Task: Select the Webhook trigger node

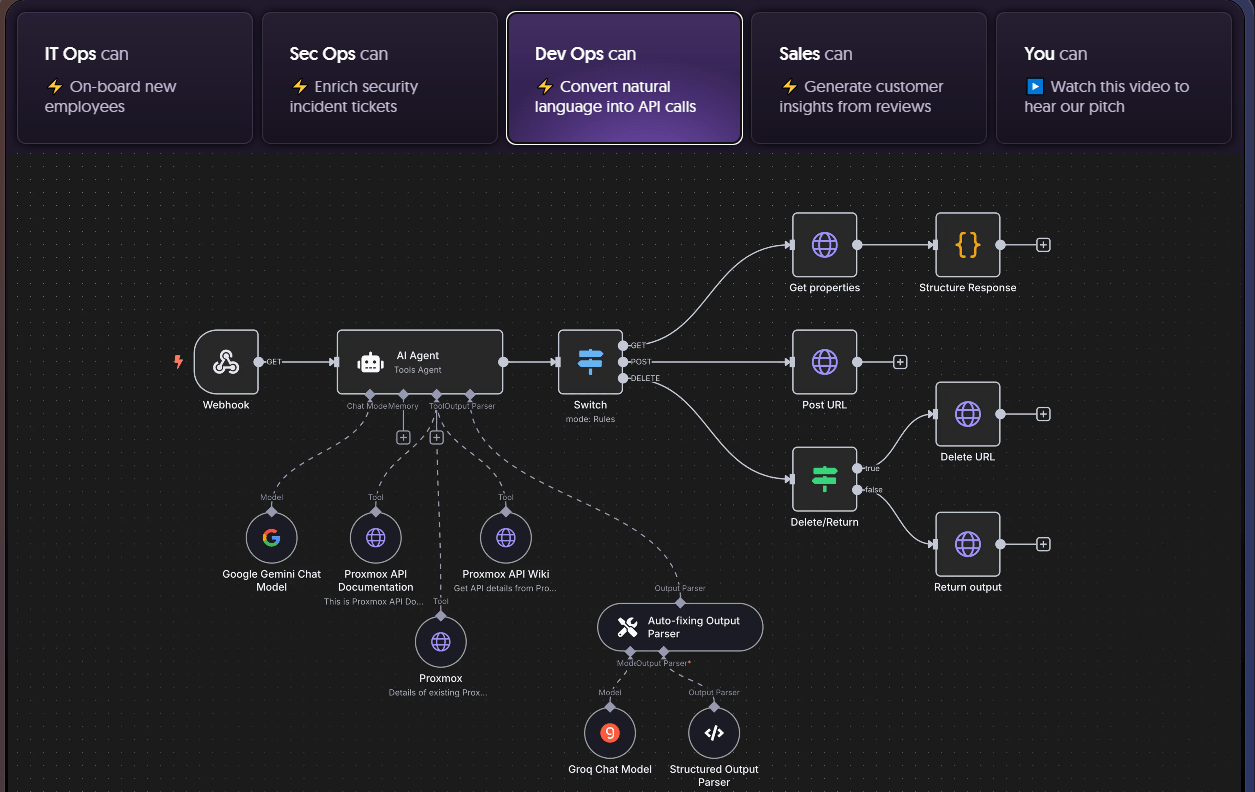Action: pyautogui.click(x=226, y=362)
